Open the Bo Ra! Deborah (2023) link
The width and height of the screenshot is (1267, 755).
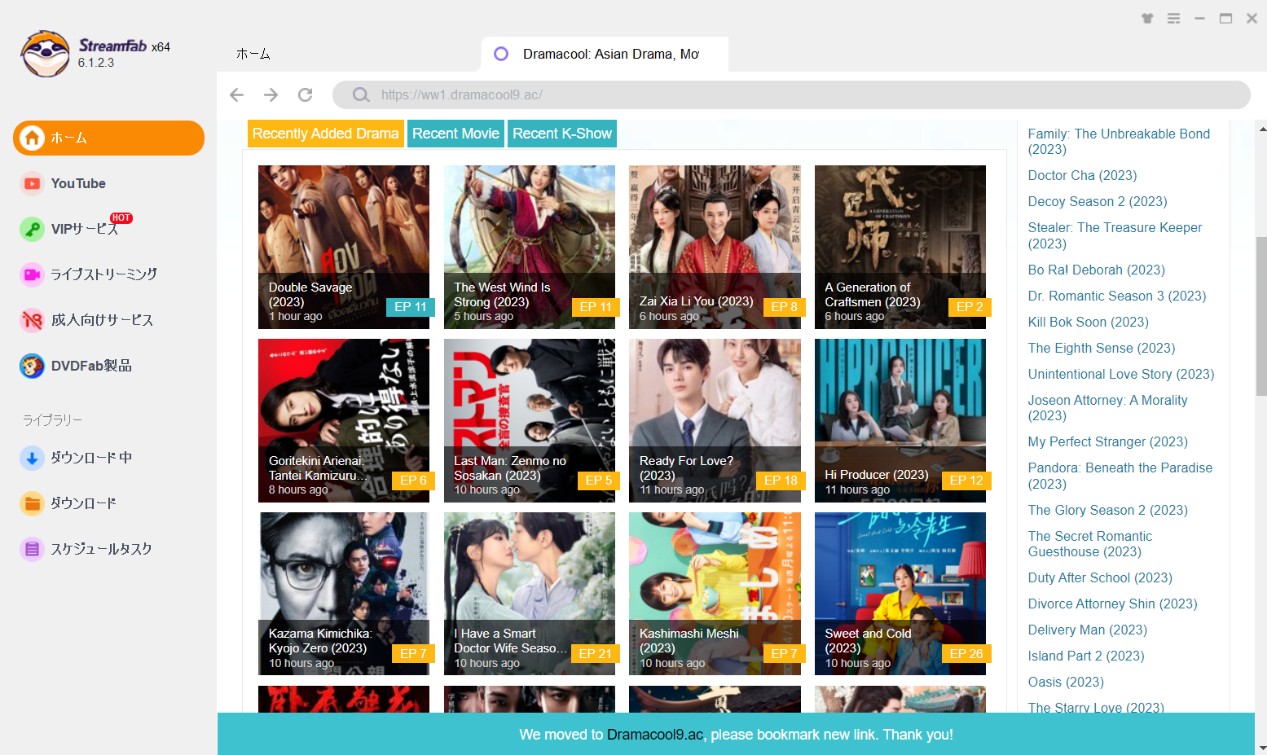pos(1096,270)
